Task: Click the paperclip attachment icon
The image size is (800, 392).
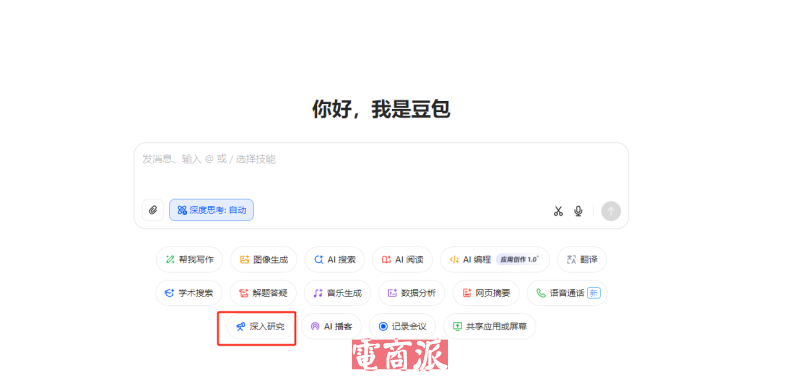Action: coord(153,210)
